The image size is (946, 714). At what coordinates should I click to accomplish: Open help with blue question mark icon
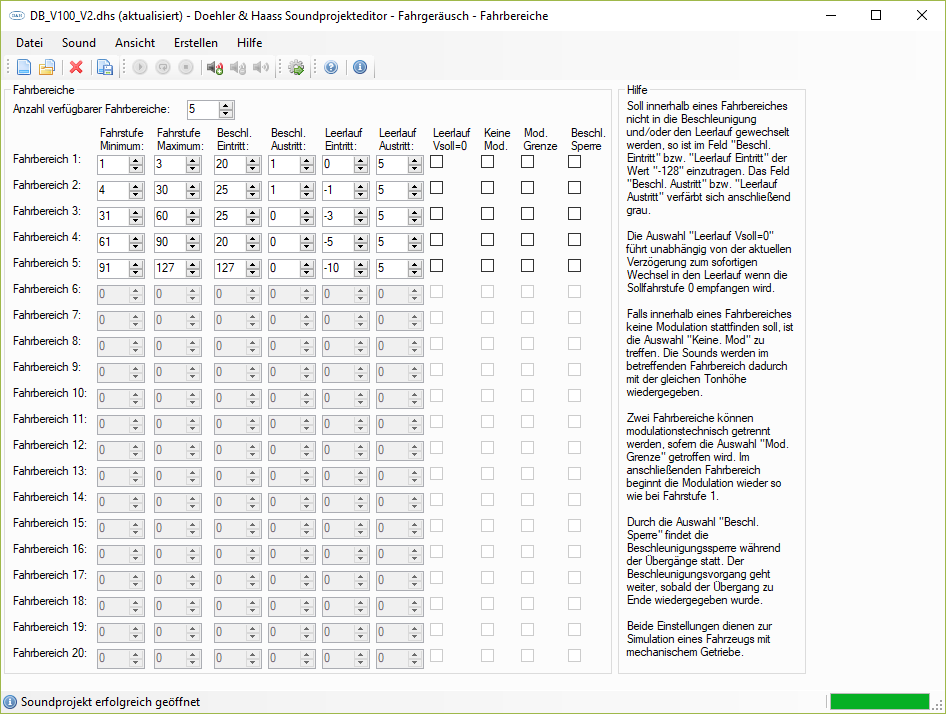coord(331,67)
